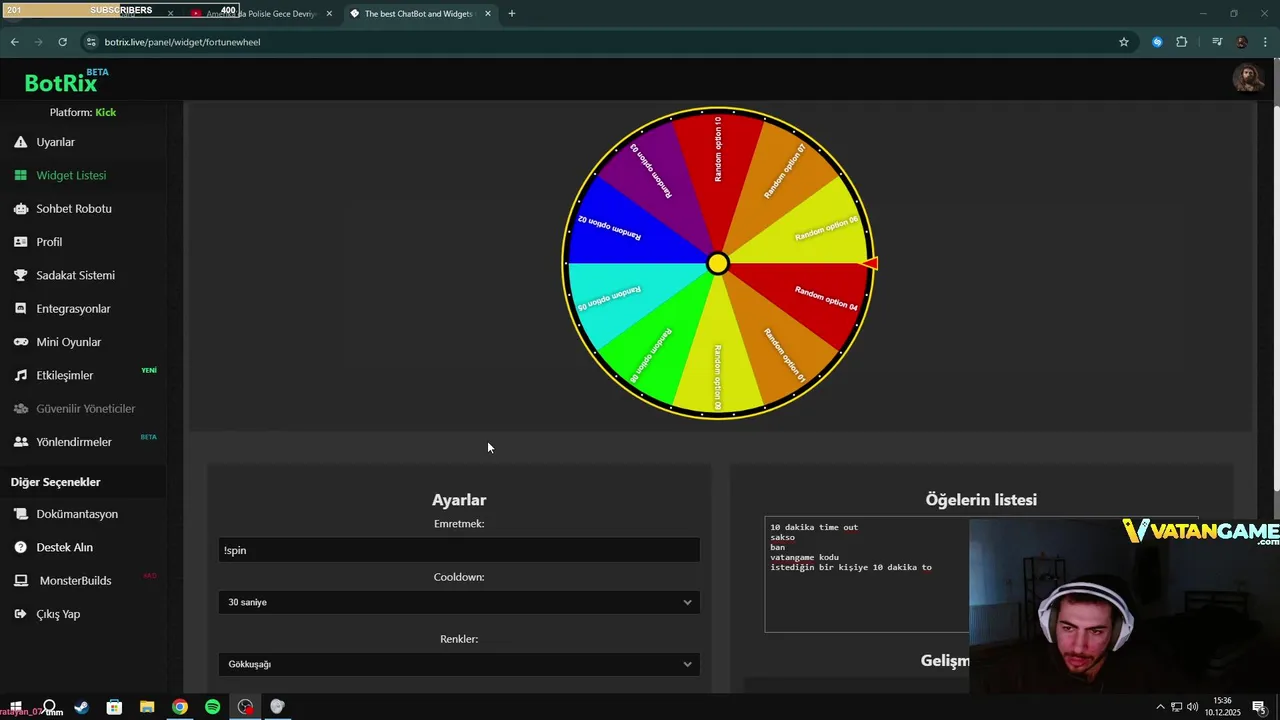Click the Sohbet Robotu robot icon
The image size is (1280, 720).
pos(20,209)
